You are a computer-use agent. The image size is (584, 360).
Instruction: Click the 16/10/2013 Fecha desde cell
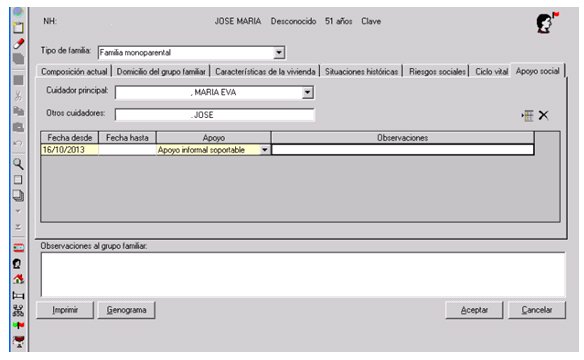click(69, 150)
